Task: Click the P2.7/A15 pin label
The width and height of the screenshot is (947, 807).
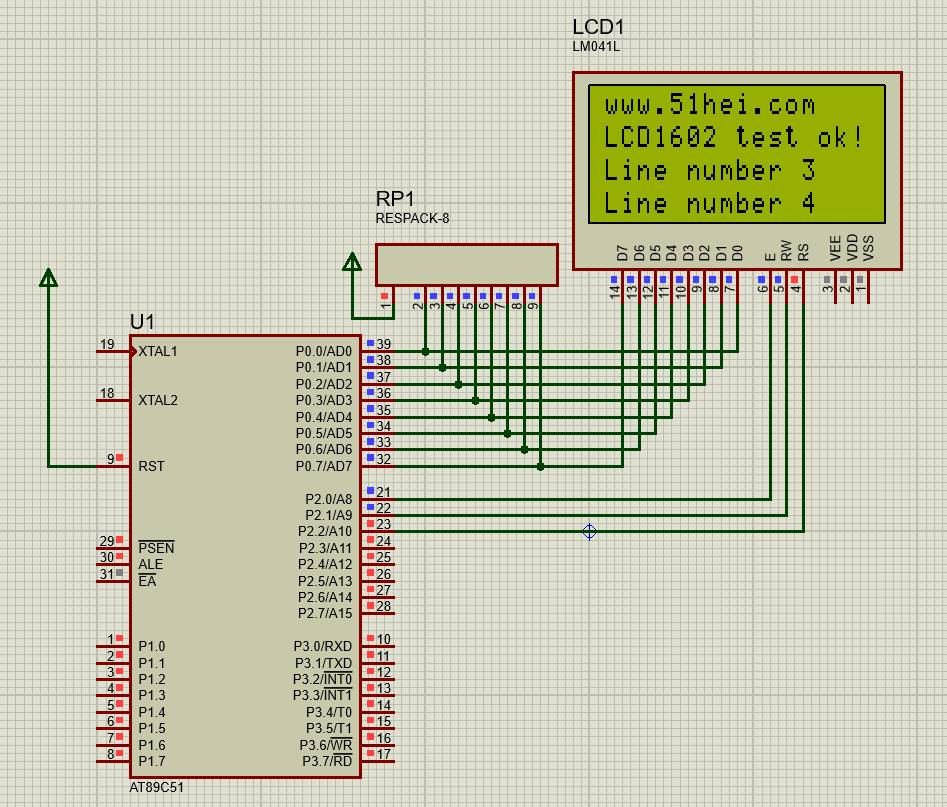Action: click(x=324, y=614)
